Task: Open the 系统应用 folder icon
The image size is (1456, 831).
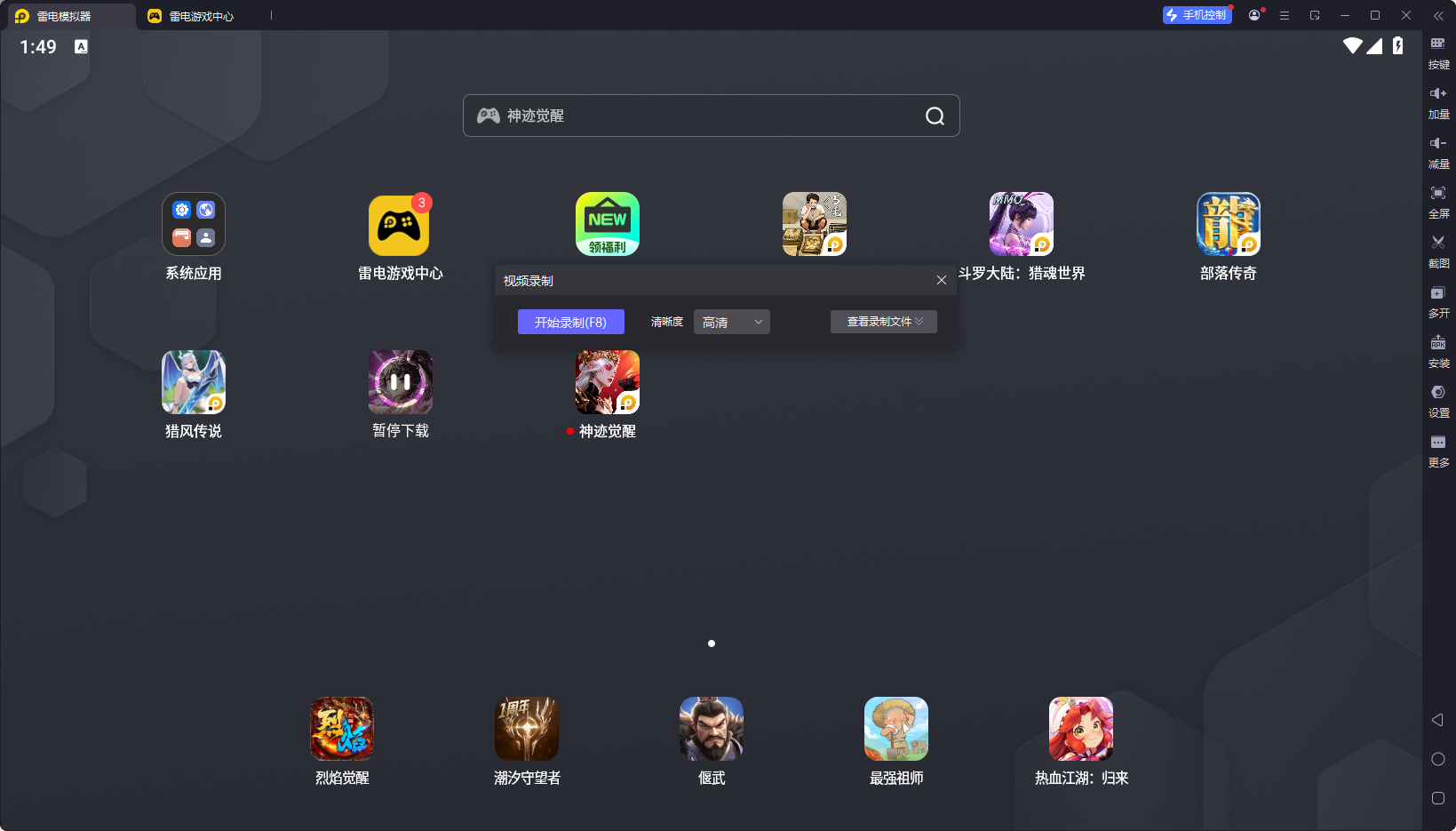Action: click(x=194, y=224)
